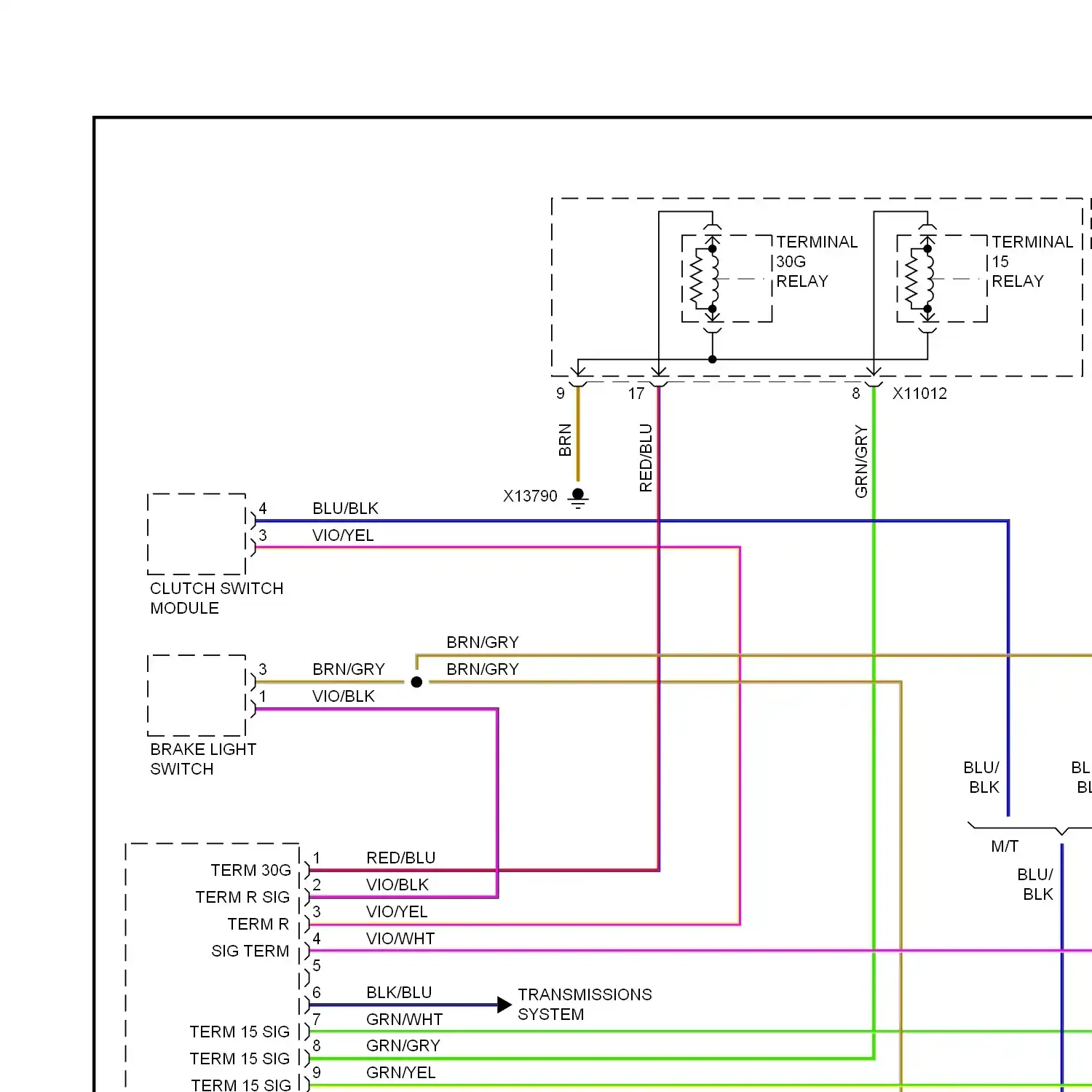This screenshot has width=1092, height=1092.
Task: Click the BLU/BLK label below M/T
Action: click(x=1035, y=885)
